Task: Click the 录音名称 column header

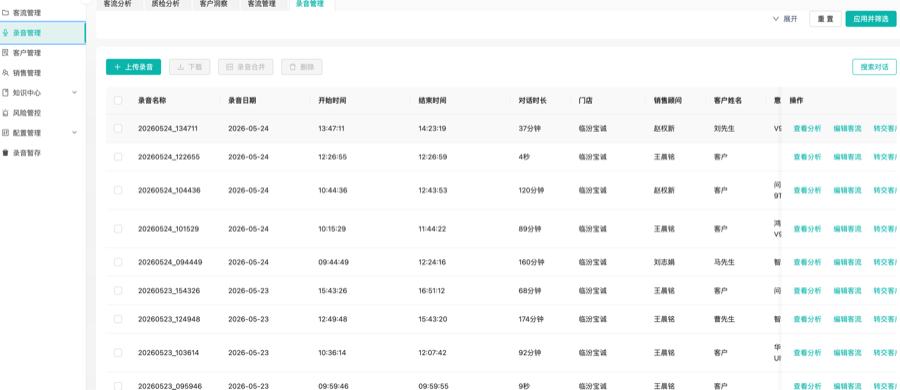Action: coord(152,101)
